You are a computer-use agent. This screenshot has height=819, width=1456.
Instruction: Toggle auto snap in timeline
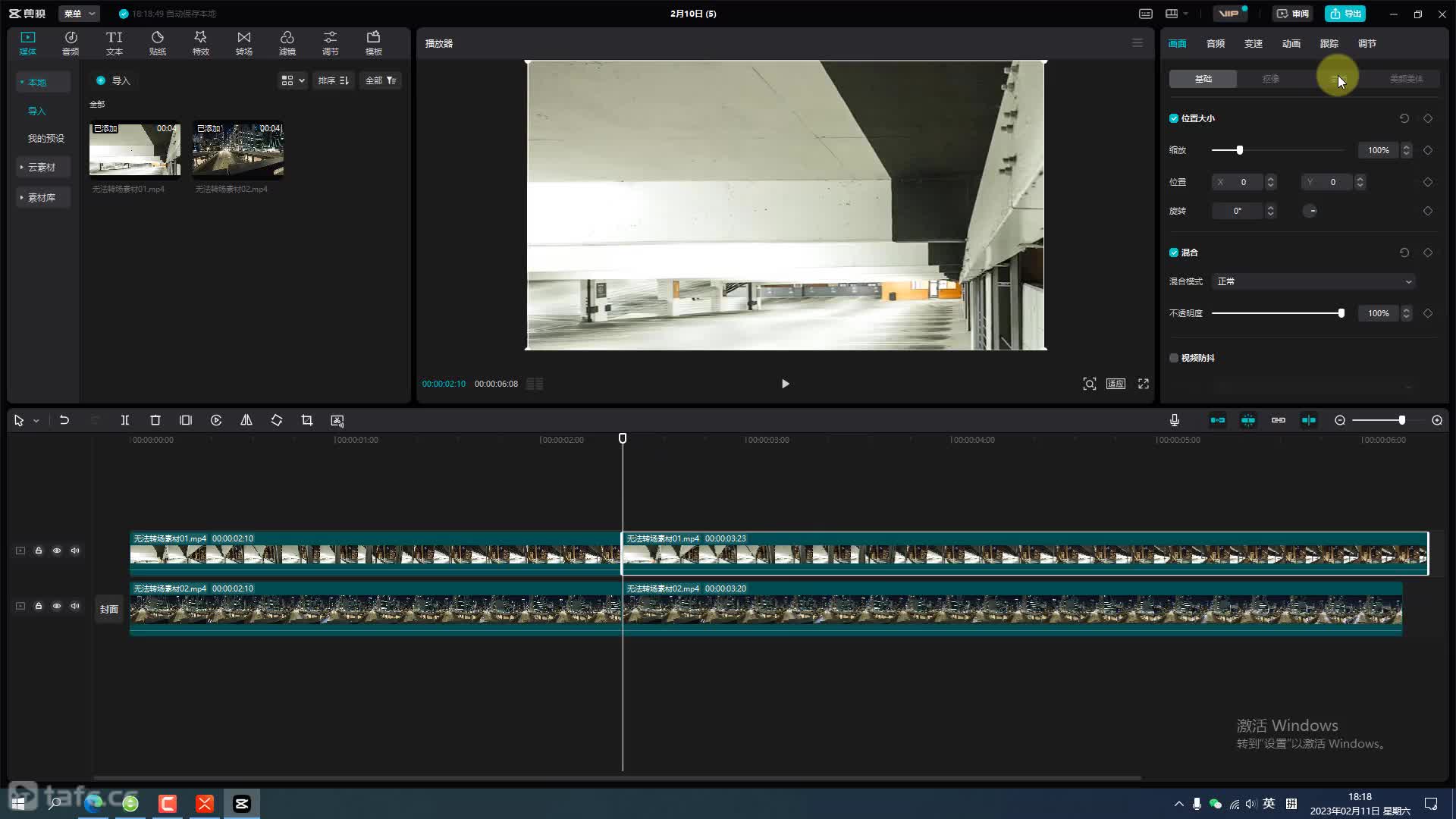(x=1248, y=420)
